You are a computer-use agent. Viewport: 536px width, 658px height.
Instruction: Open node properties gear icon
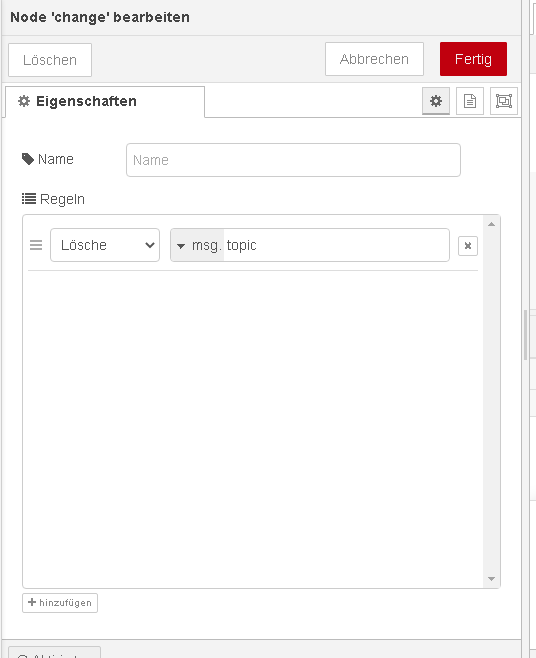436,101
